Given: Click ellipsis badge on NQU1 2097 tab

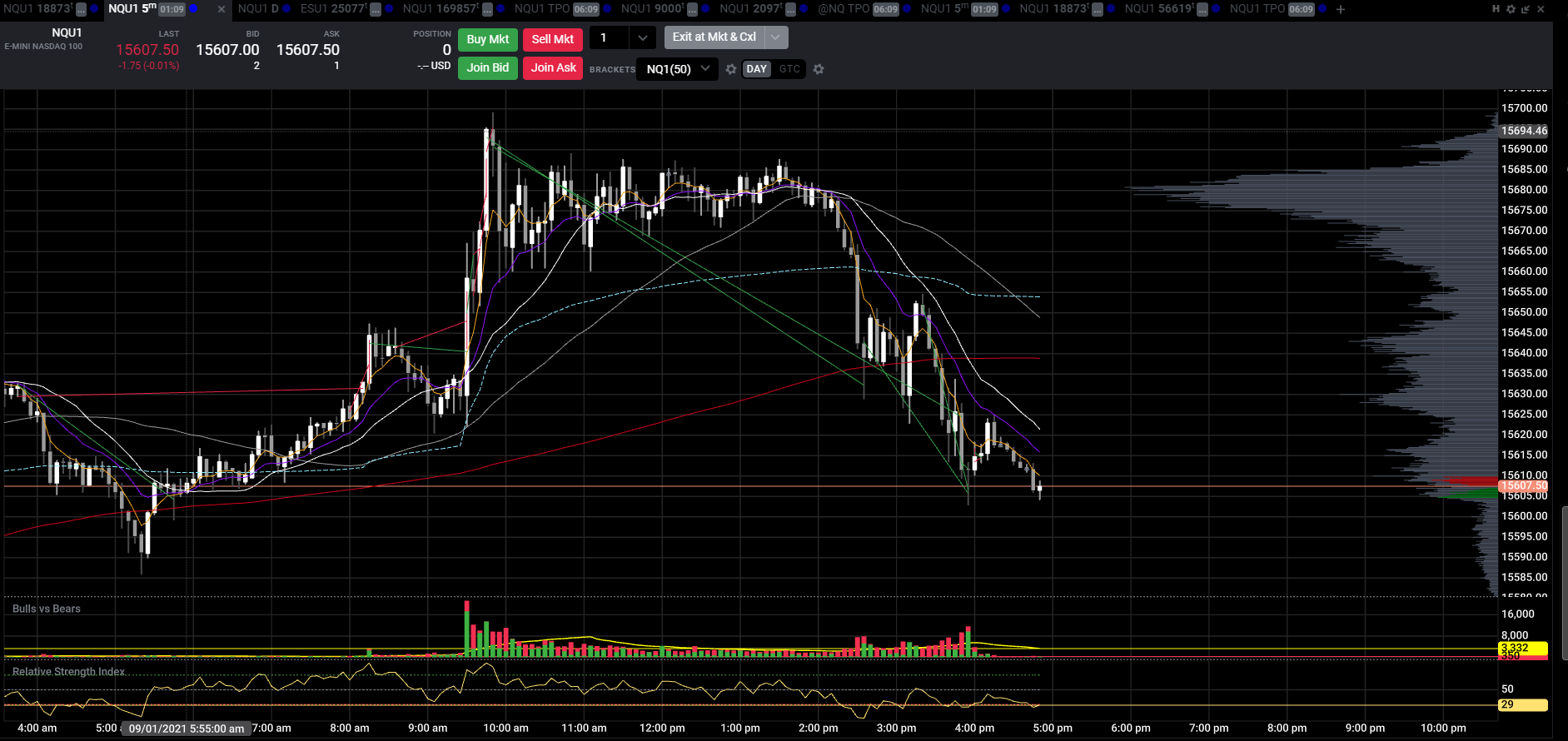Looking at the screenshot, I should [x=790, y=9].
